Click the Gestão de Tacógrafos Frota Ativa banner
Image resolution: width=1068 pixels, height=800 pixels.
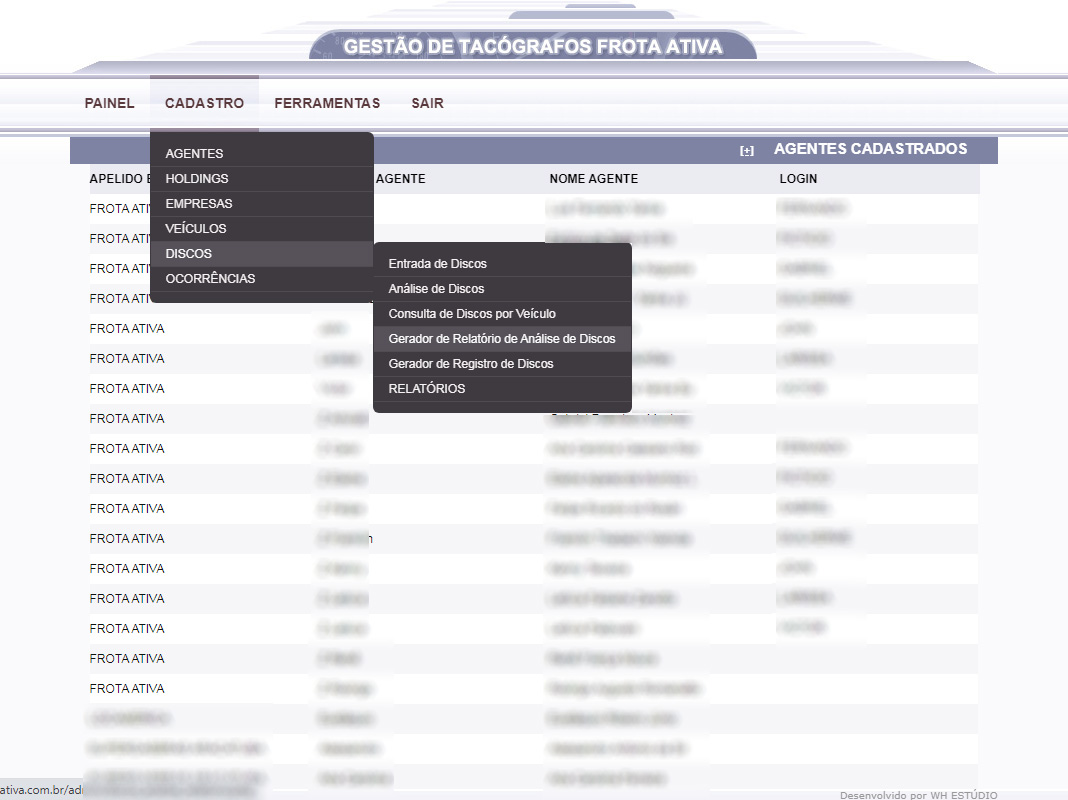pyautogui.click(x=533, y=46)
